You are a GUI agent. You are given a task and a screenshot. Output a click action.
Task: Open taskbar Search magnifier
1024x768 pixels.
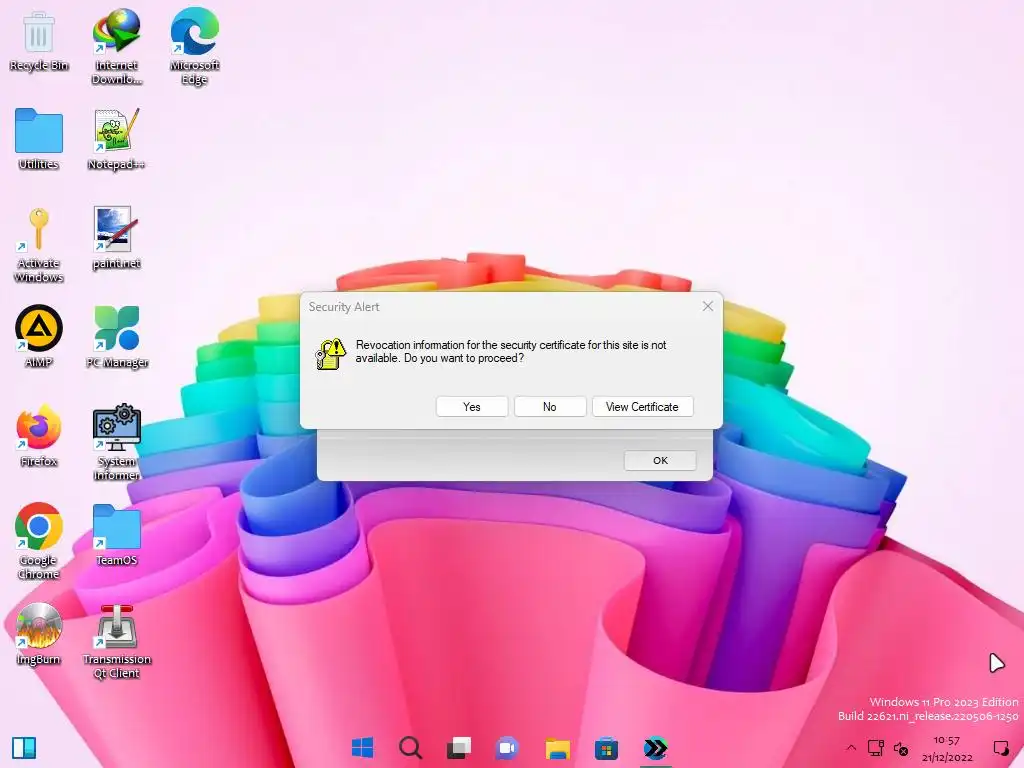410,747
